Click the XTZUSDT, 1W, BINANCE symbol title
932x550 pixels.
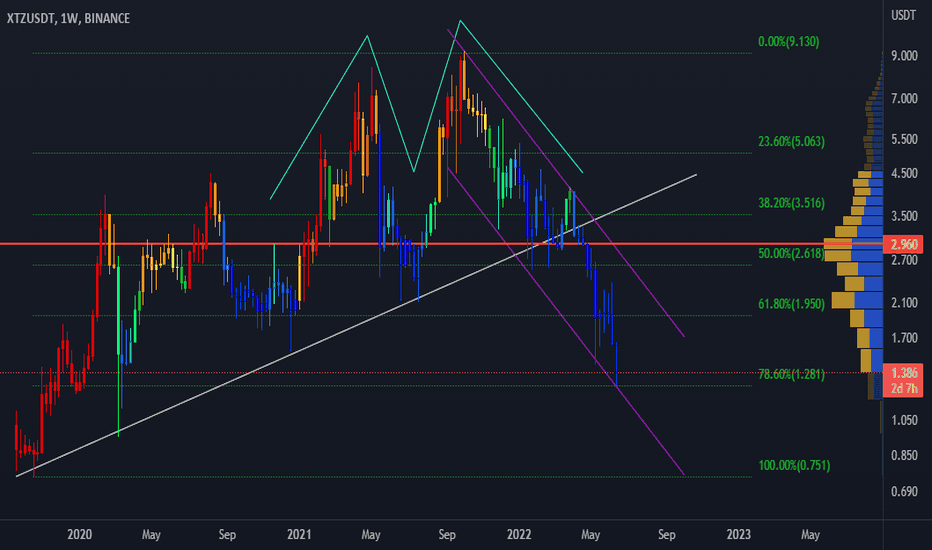pos(68,18)
